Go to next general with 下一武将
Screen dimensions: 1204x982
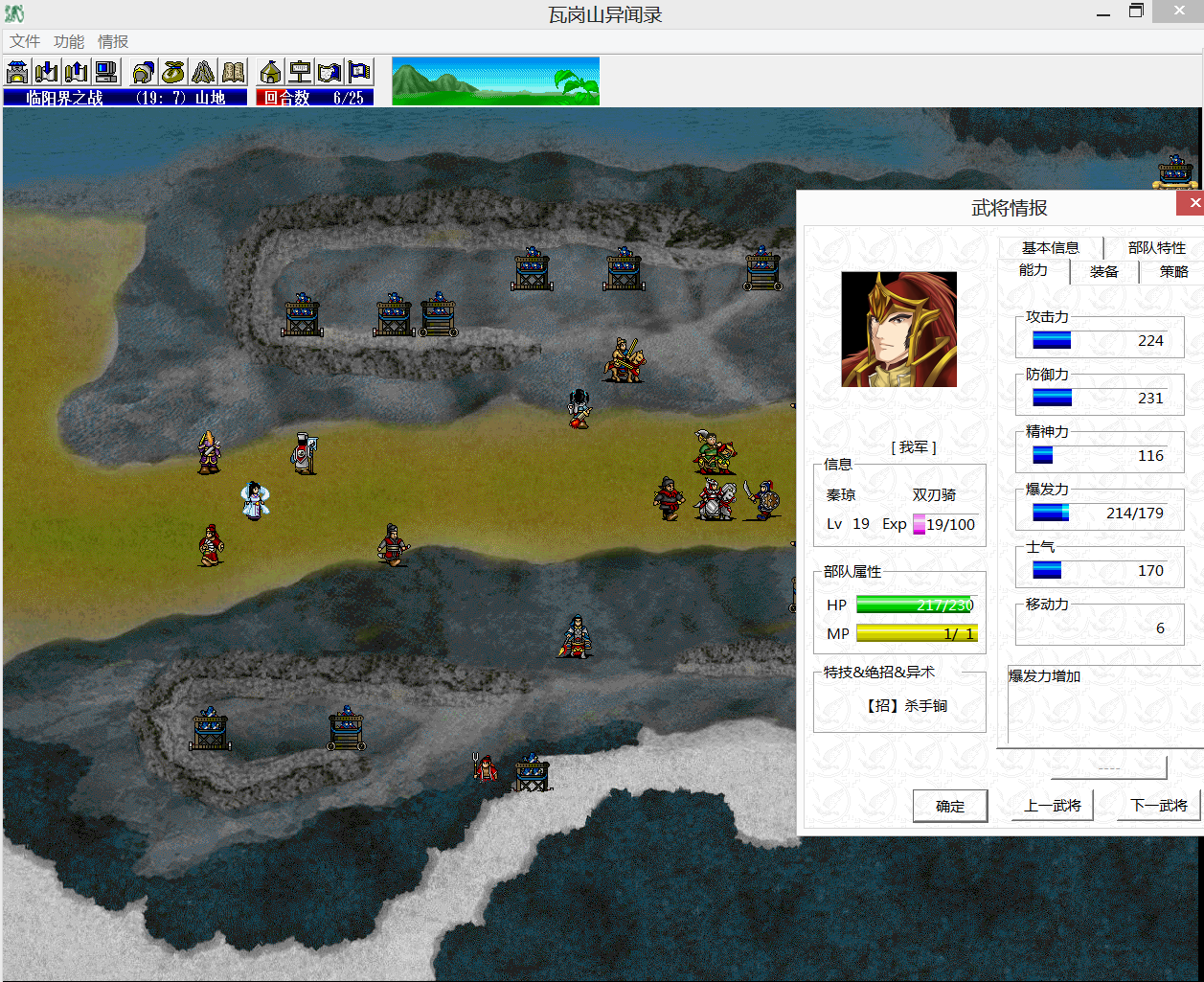pos(1159,805)
